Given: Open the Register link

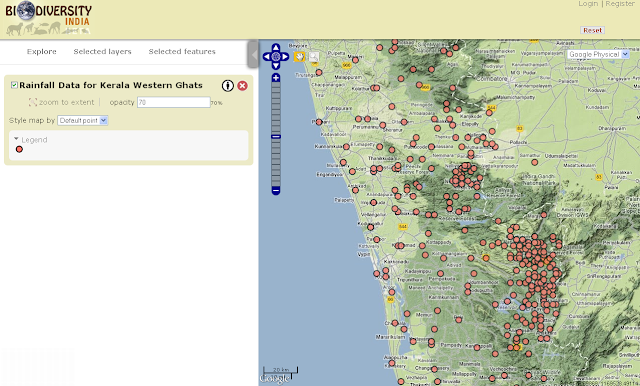Looking at the screenshot, I should click(x=620, y=4).
